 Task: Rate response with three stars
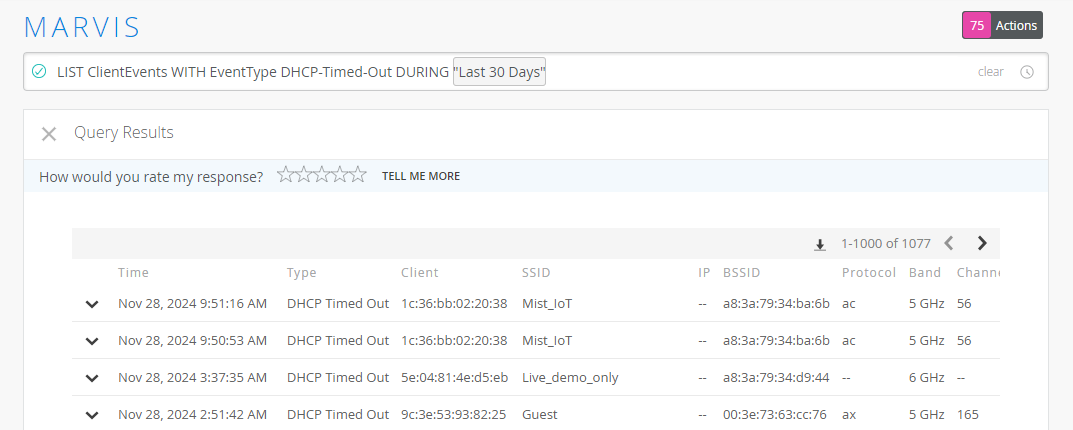[322, 176]
